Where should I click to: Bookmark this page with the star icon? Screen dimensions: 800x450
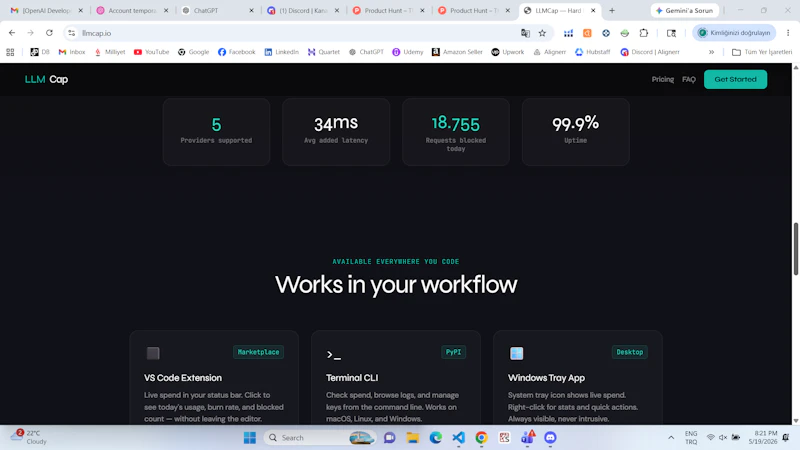(542, 33)
